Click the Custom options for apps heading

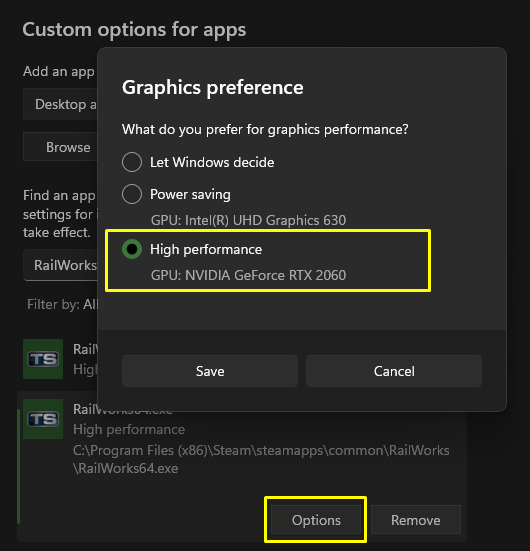click(x=134, y=30)
